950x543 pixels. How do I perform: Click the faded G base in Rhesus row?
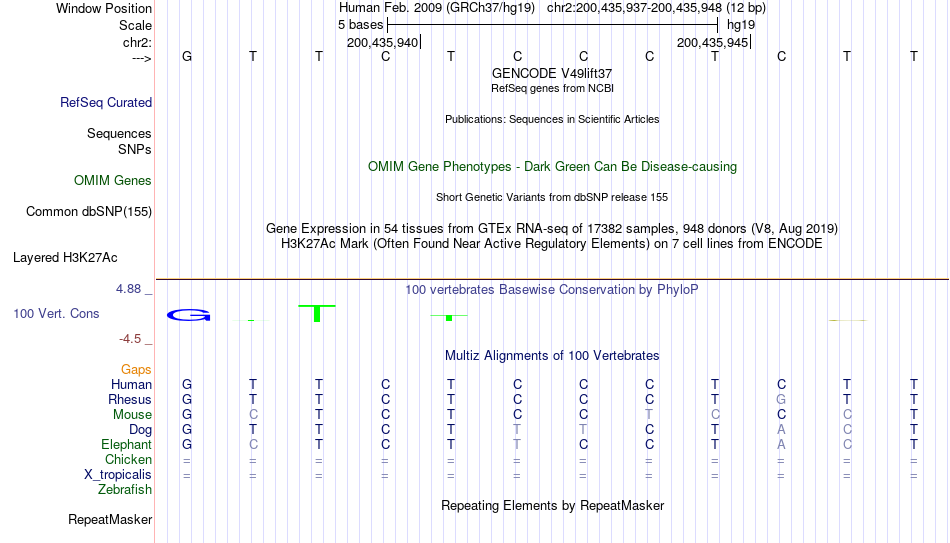(x=782, y=400)
